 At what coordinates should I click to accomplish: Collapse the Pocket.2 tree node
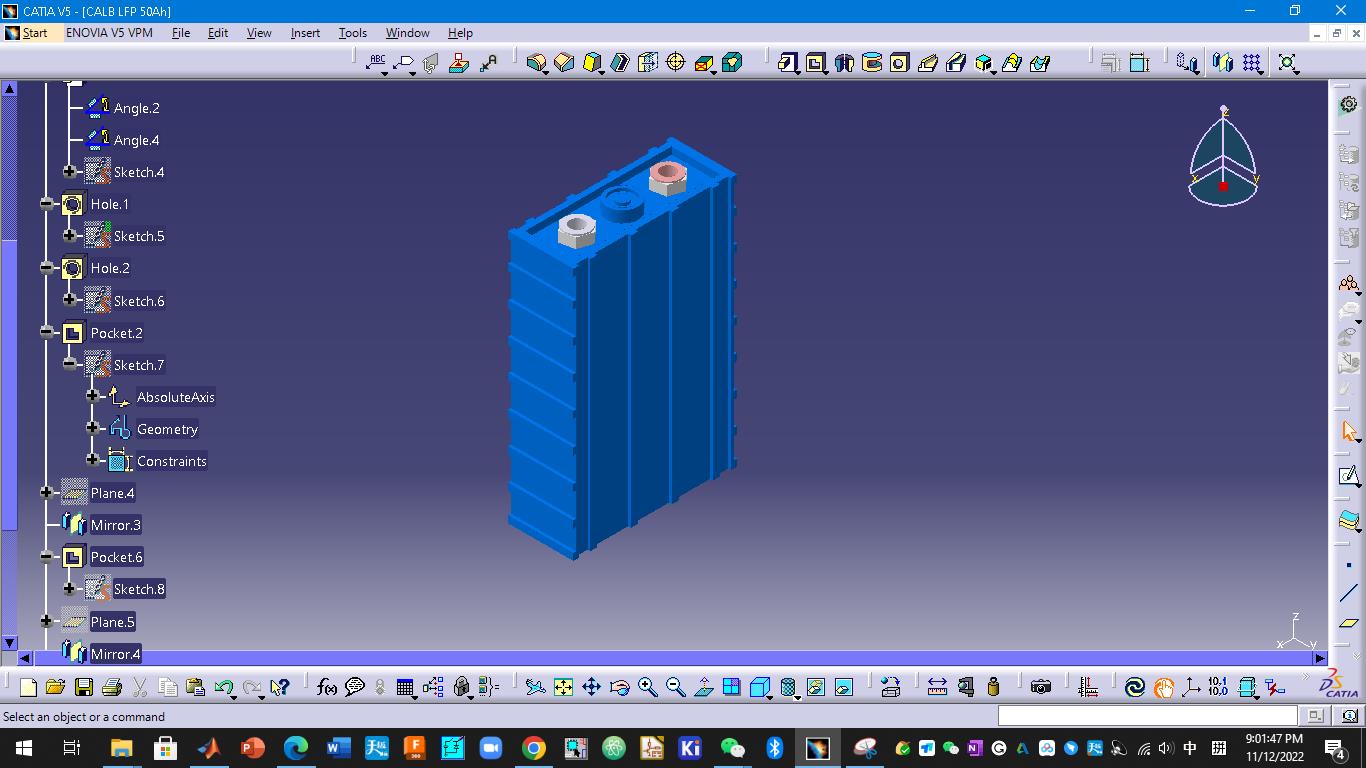click(x=47, y=332)
